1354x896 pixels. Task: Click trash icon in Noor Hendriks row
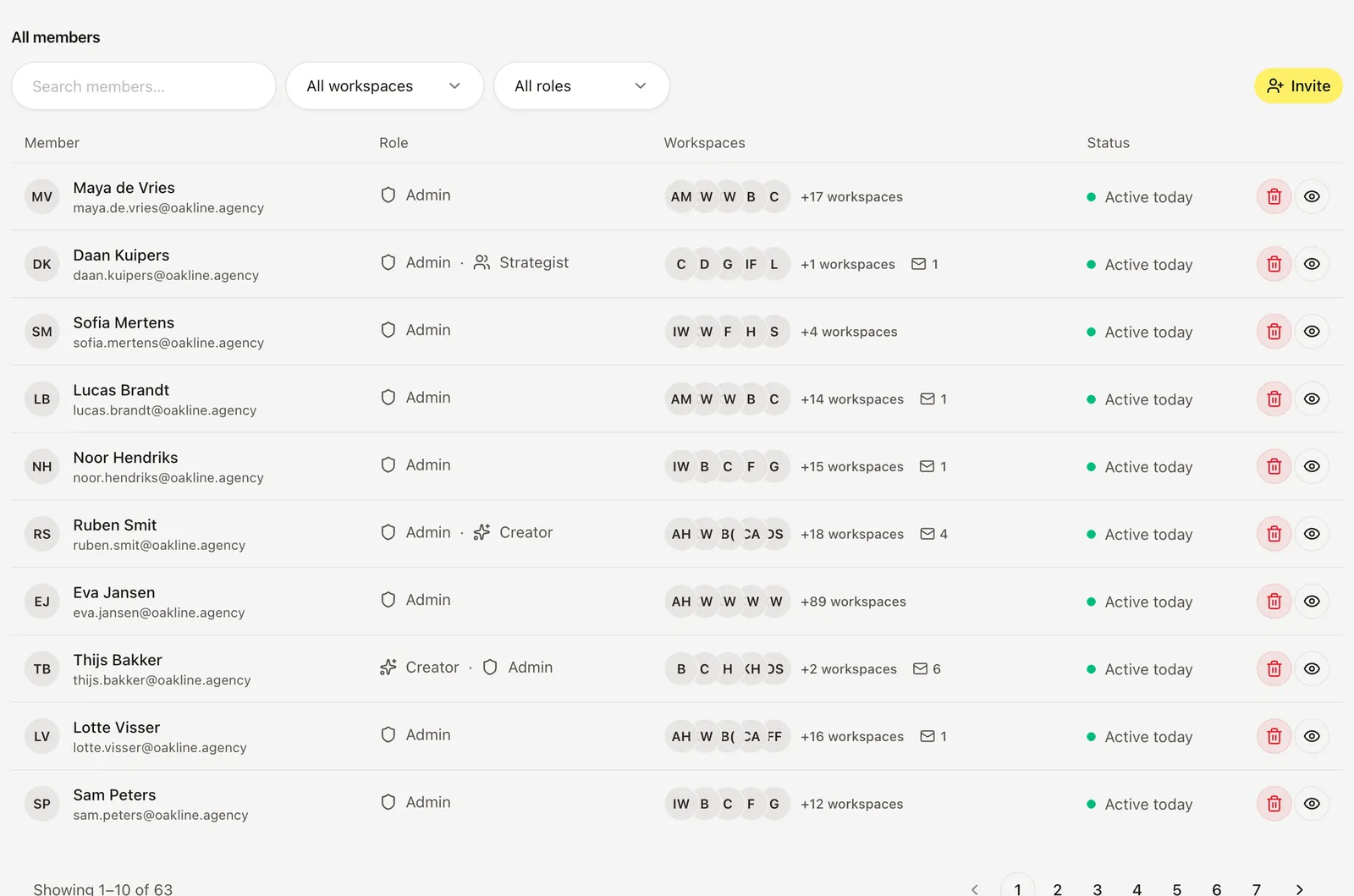click(x=1274, y=466)
